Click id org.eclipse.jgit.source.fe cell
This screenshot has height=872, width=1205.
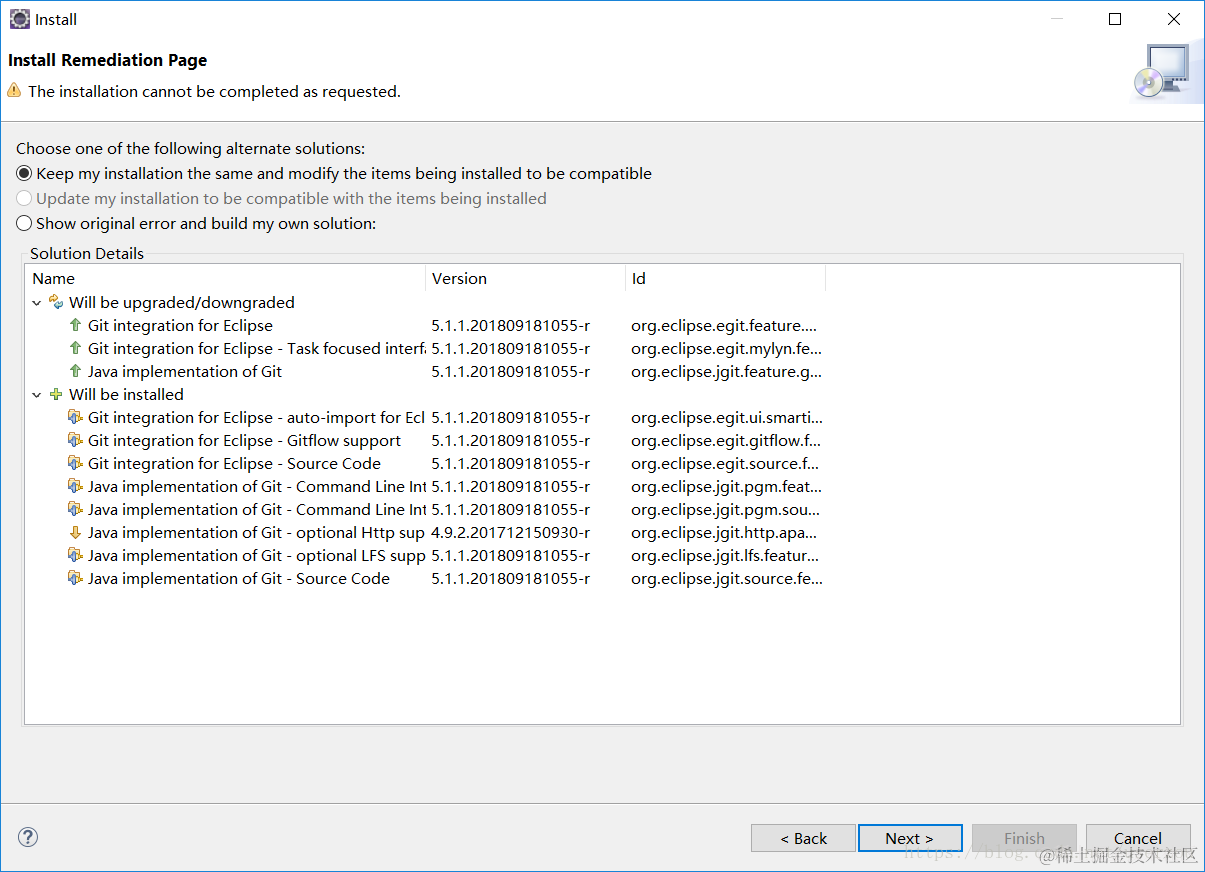tap(727, 579)
